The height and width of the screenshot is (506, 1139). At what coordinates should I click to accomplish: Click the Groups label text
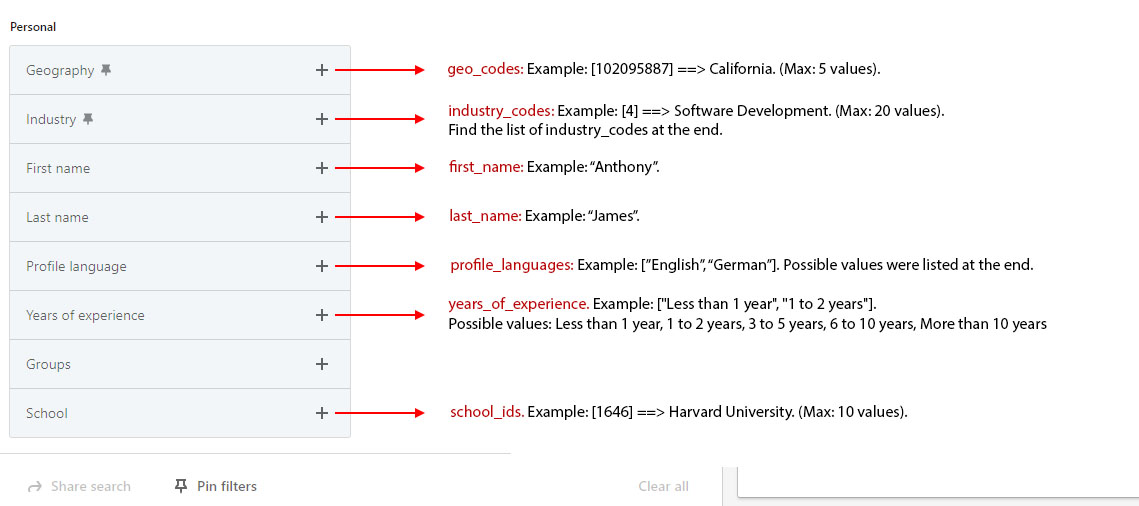click(x=48, y=365)
